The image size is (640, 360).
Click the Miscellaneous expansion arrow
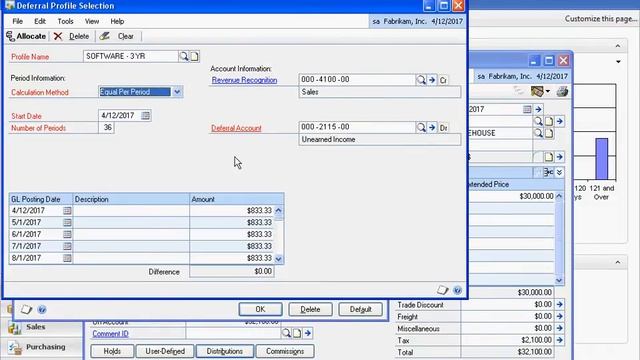pos(560,328)
